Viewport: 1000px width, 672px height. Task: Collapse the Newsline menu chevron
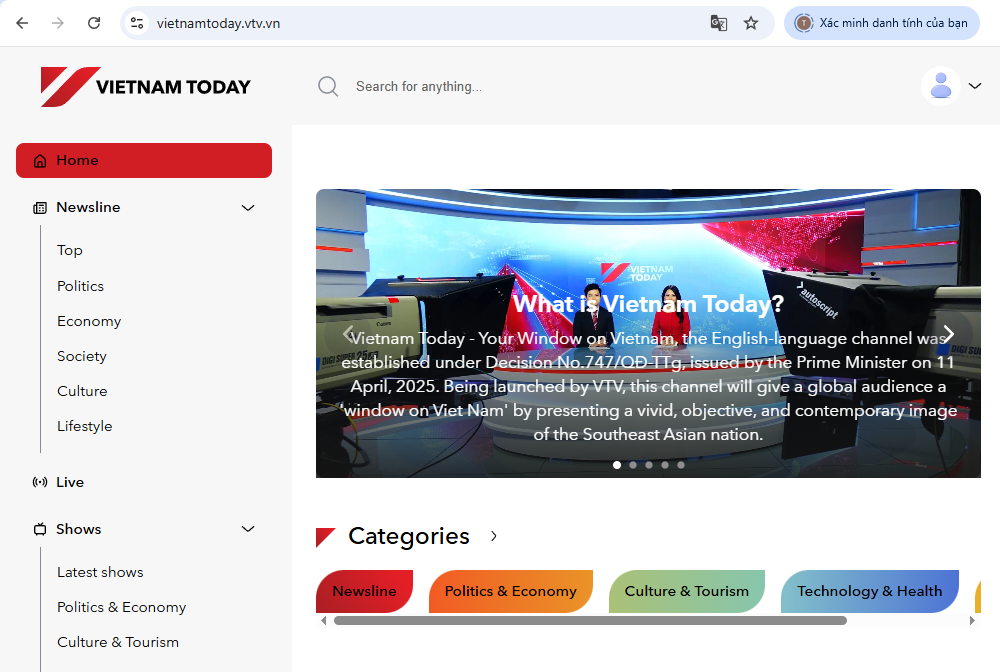[248, 208]
